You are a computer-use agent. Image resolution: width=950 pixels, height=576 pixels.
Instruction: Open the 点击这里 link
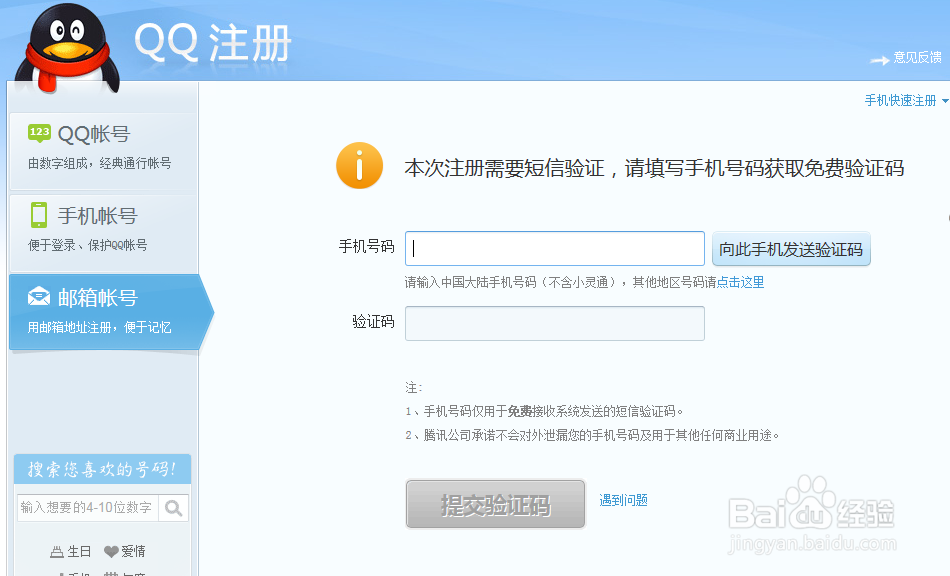[x=740, y=282]
